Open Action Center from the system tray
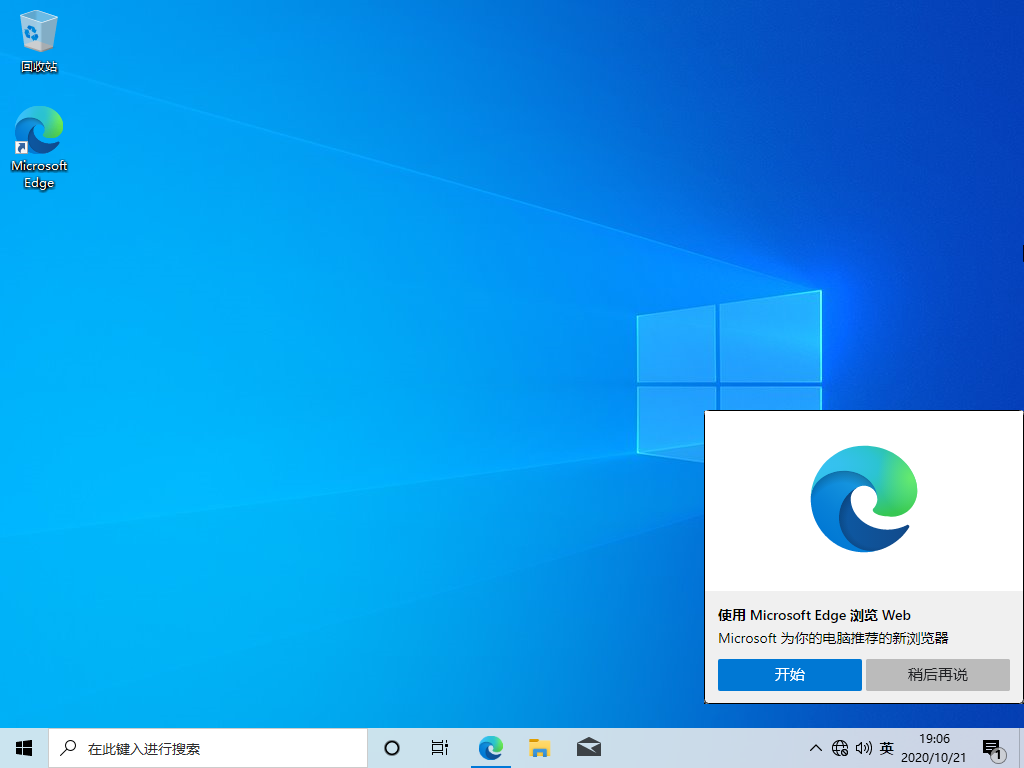1024x768 pixels. 991,747
